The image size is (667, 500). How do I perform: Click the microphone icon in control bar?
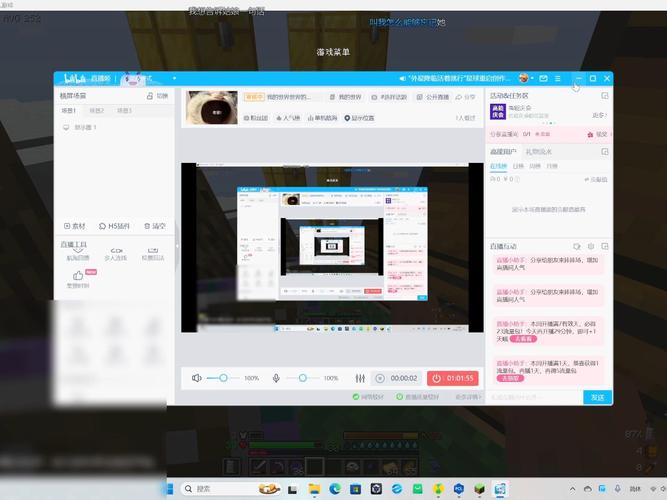[x=276, y=378]
